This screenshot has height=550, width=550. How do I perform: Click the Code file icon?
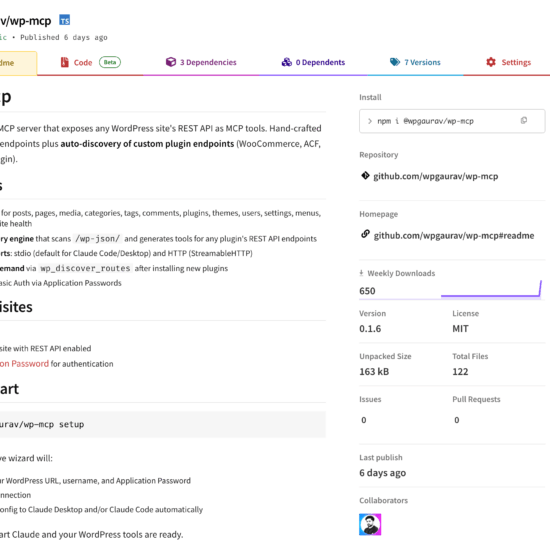(65, 62)
